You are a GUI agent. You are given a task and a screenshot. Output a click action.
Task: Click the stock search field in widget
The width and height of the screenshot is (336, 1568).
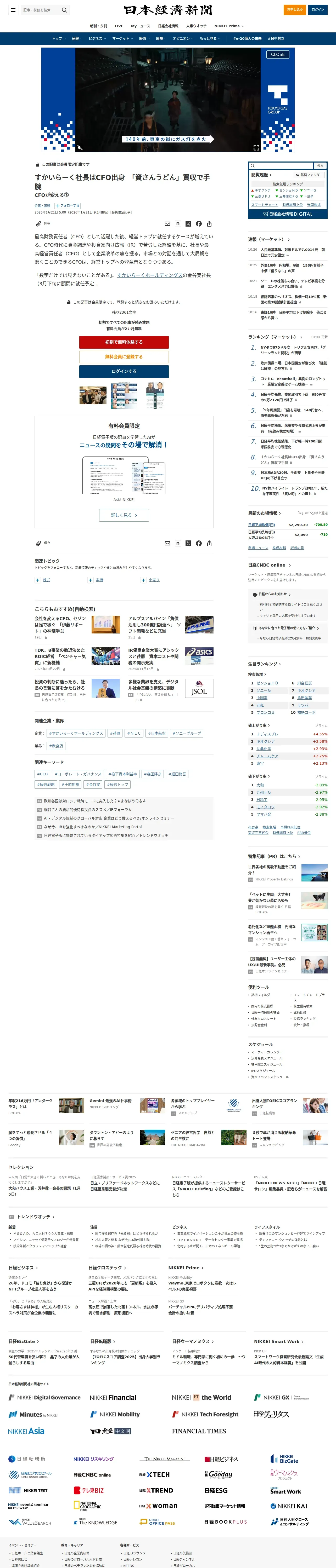281,166
